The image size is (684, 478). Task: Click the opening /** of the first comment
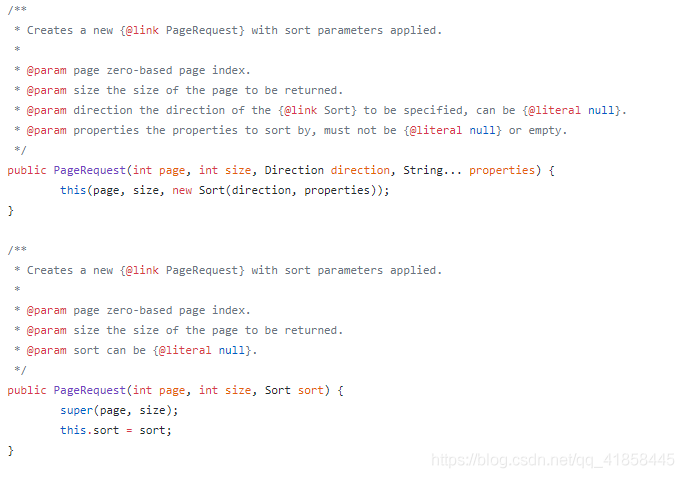pyautogui.click(x=17, y=9)
